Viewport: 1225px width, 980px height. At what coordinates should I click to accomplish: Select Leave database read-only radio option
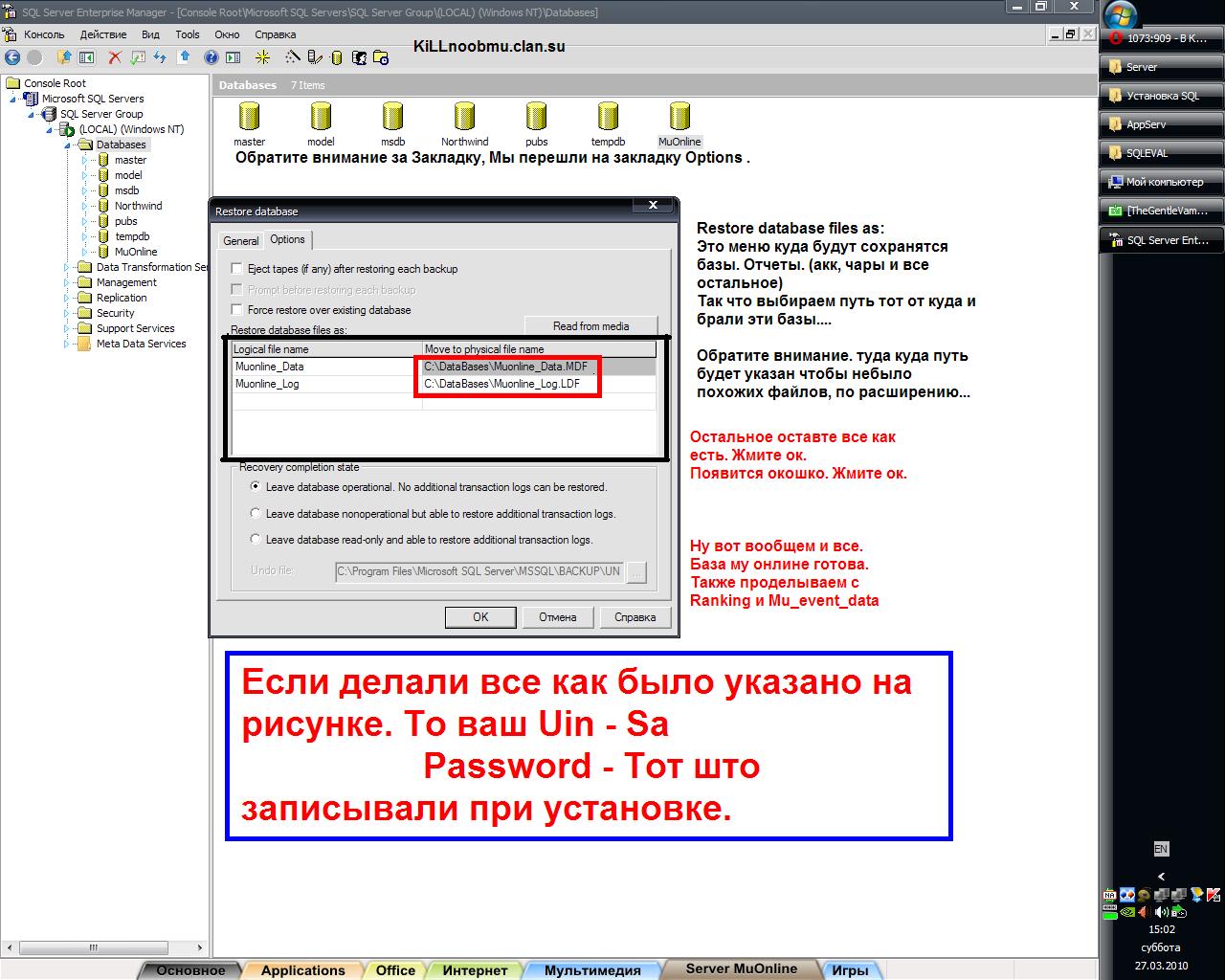[256, 540]
